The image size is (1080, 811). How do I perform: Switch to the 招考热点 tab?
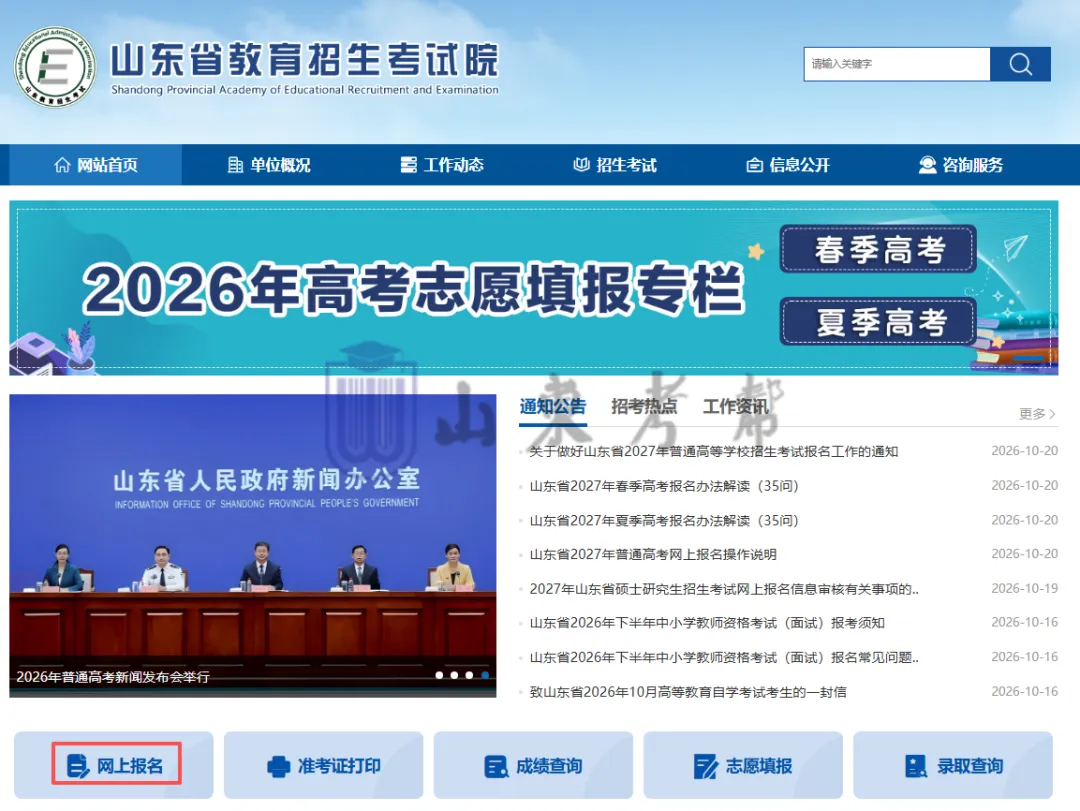[644, 407]
